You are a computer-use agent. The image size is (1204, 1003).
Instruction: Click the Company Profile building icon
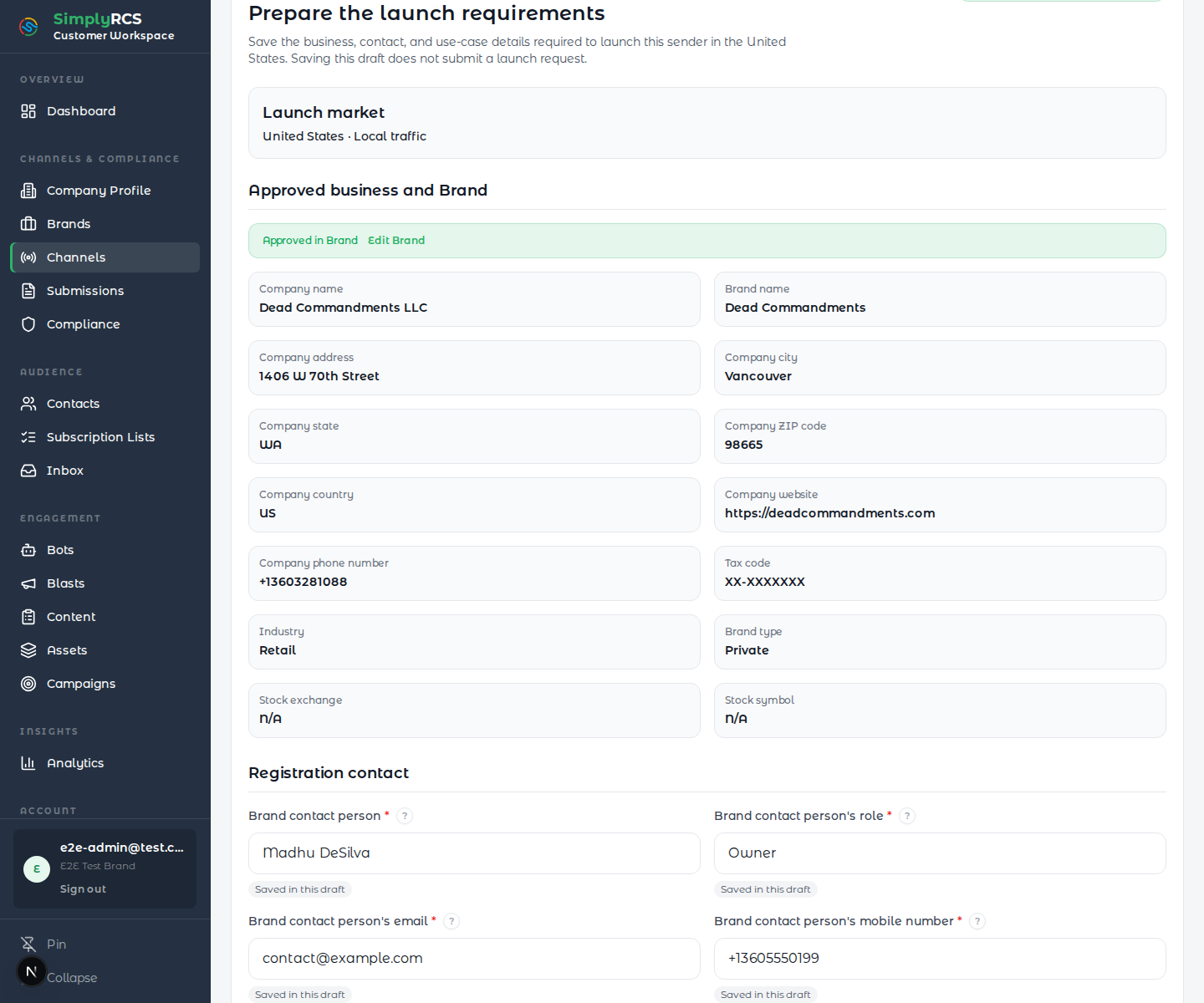tap(28, 191)
